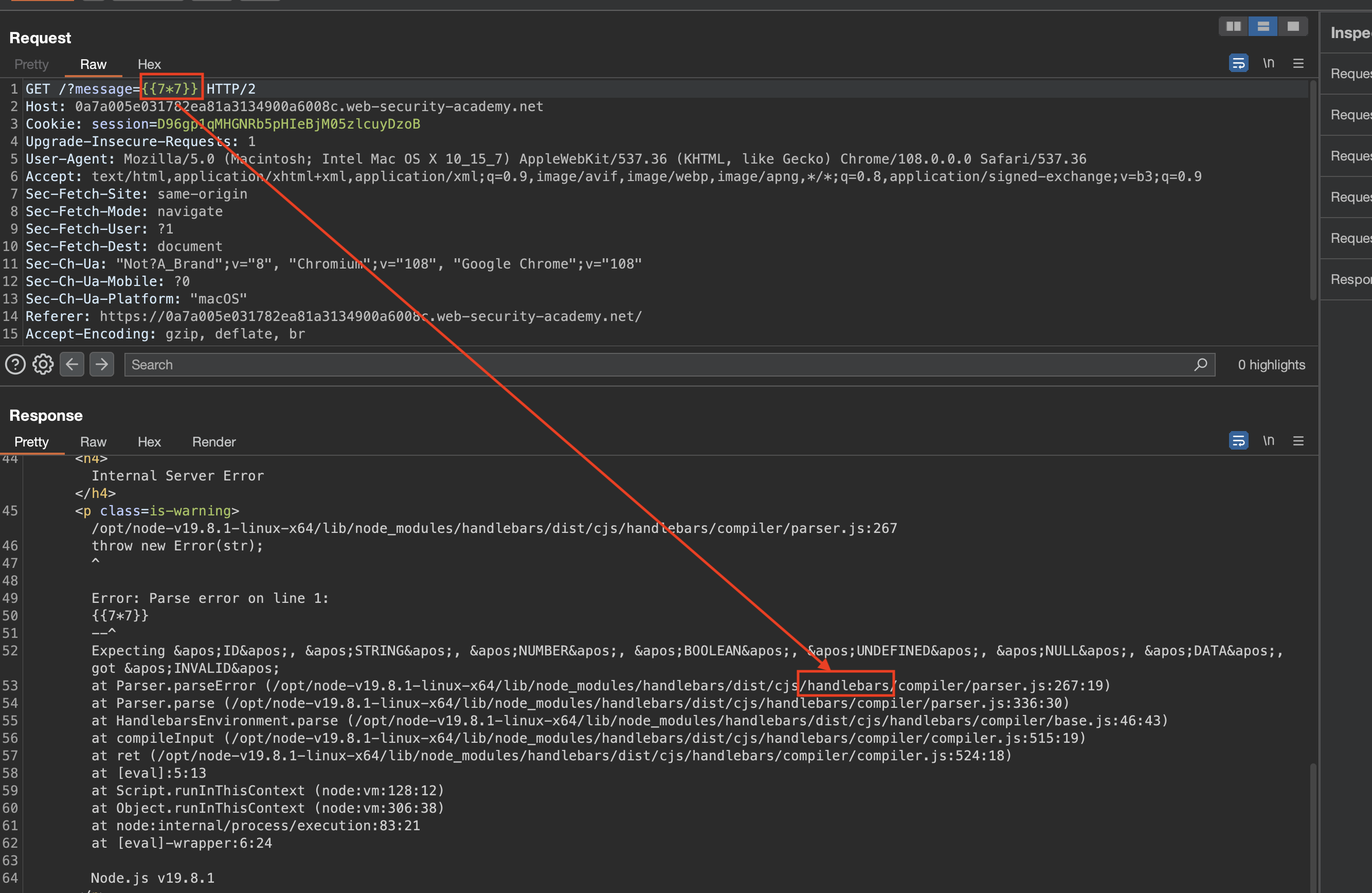Screen dimensions: 1372x893
Task: Toggle non-printable \n characters in Request
Action: point(1268,63)
